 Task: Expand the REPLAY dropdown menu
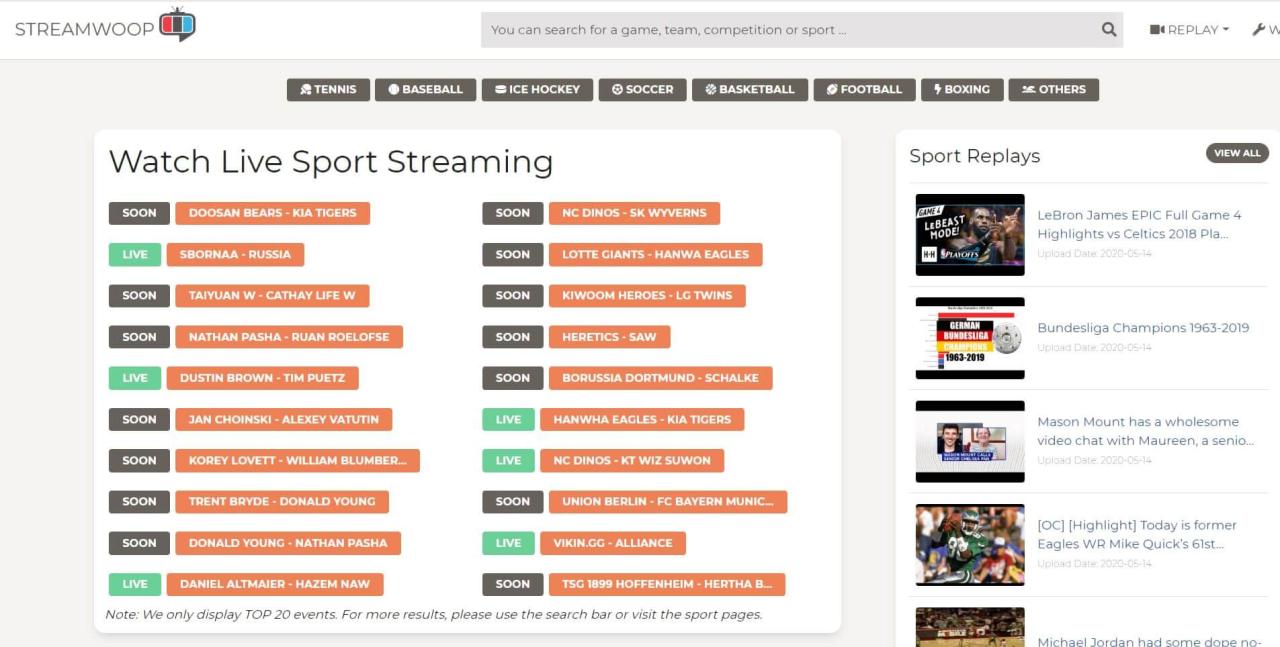[1190, 29]
